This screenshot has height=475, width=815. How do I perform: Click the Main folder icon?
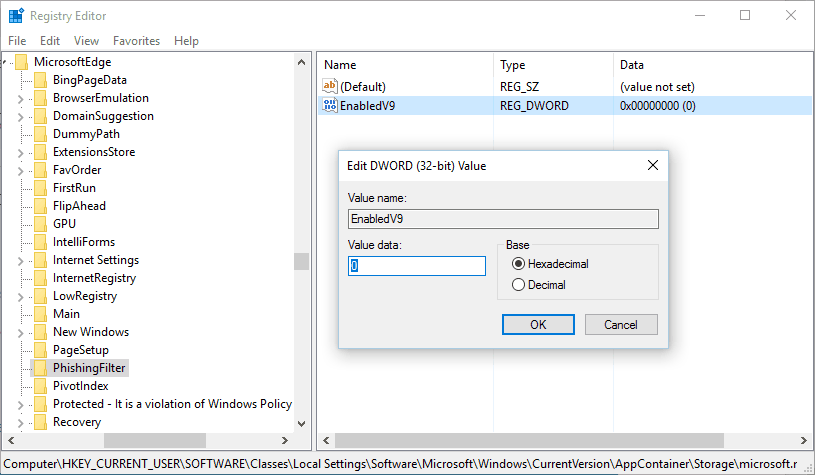click(41, 314)
